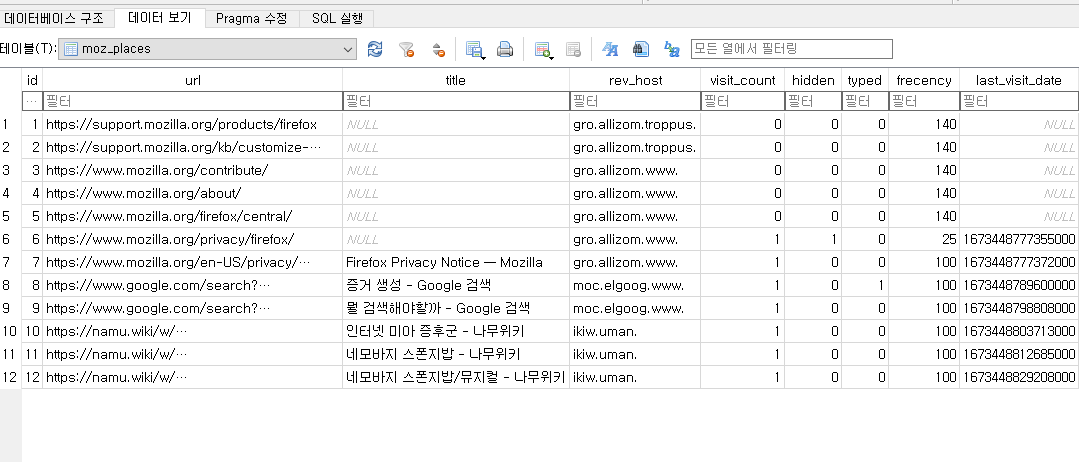Viewport: 1079px width, 462px height.
Task: Select last_visit_date 1673448777372000
Action: 1019,262
